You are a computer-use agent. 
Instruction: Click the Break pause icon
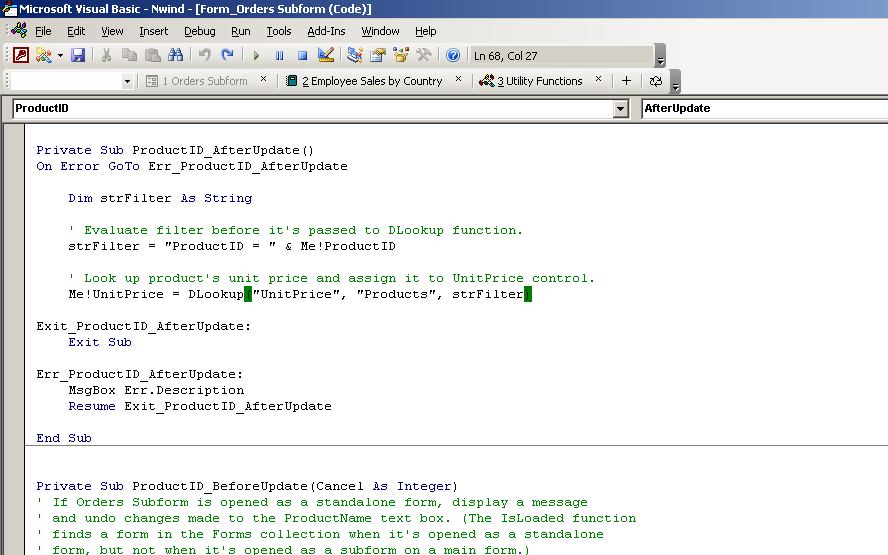(279, 55)
